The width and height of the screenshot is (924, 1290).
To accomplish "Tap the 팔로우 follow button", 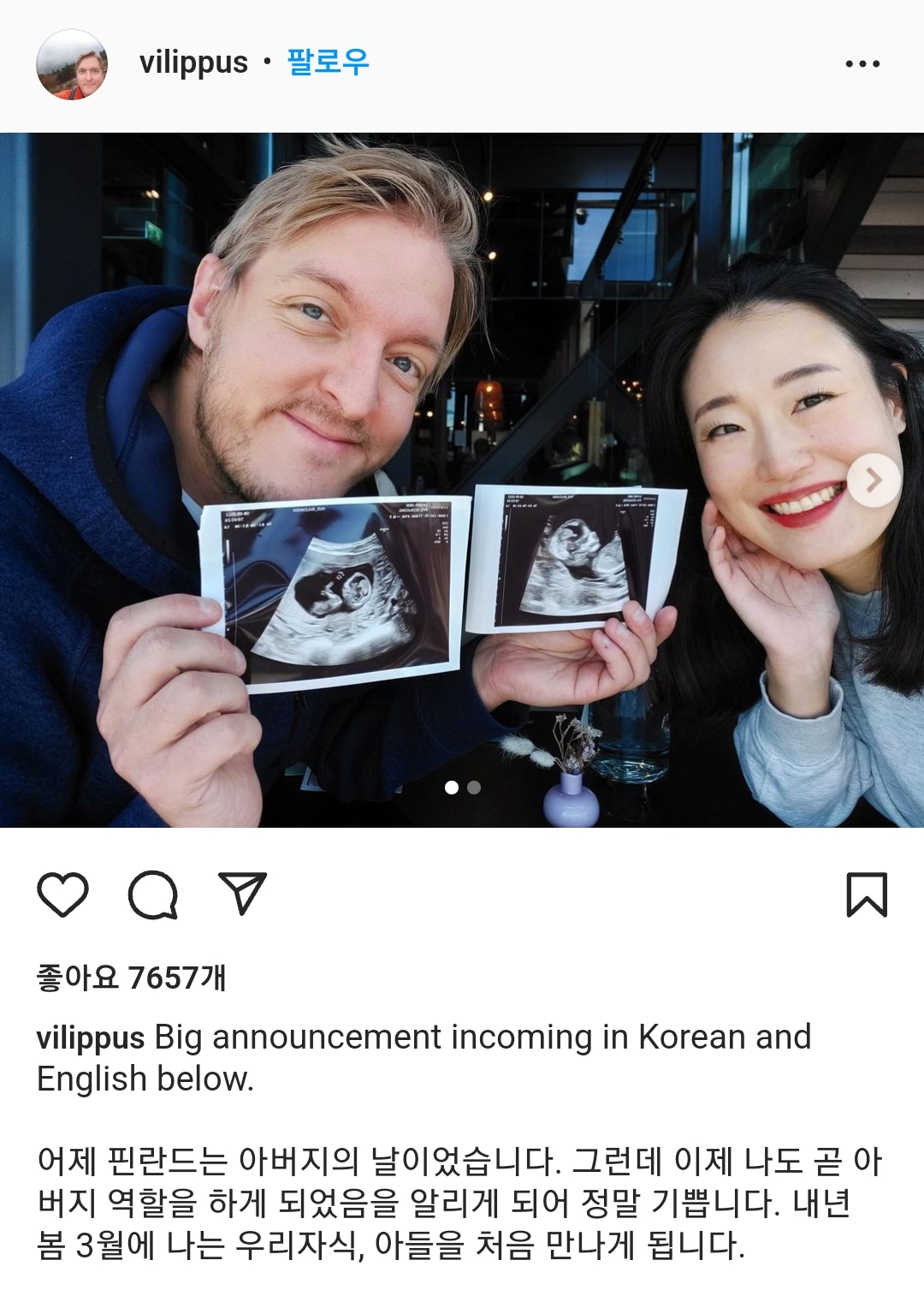I will (328, 62).
